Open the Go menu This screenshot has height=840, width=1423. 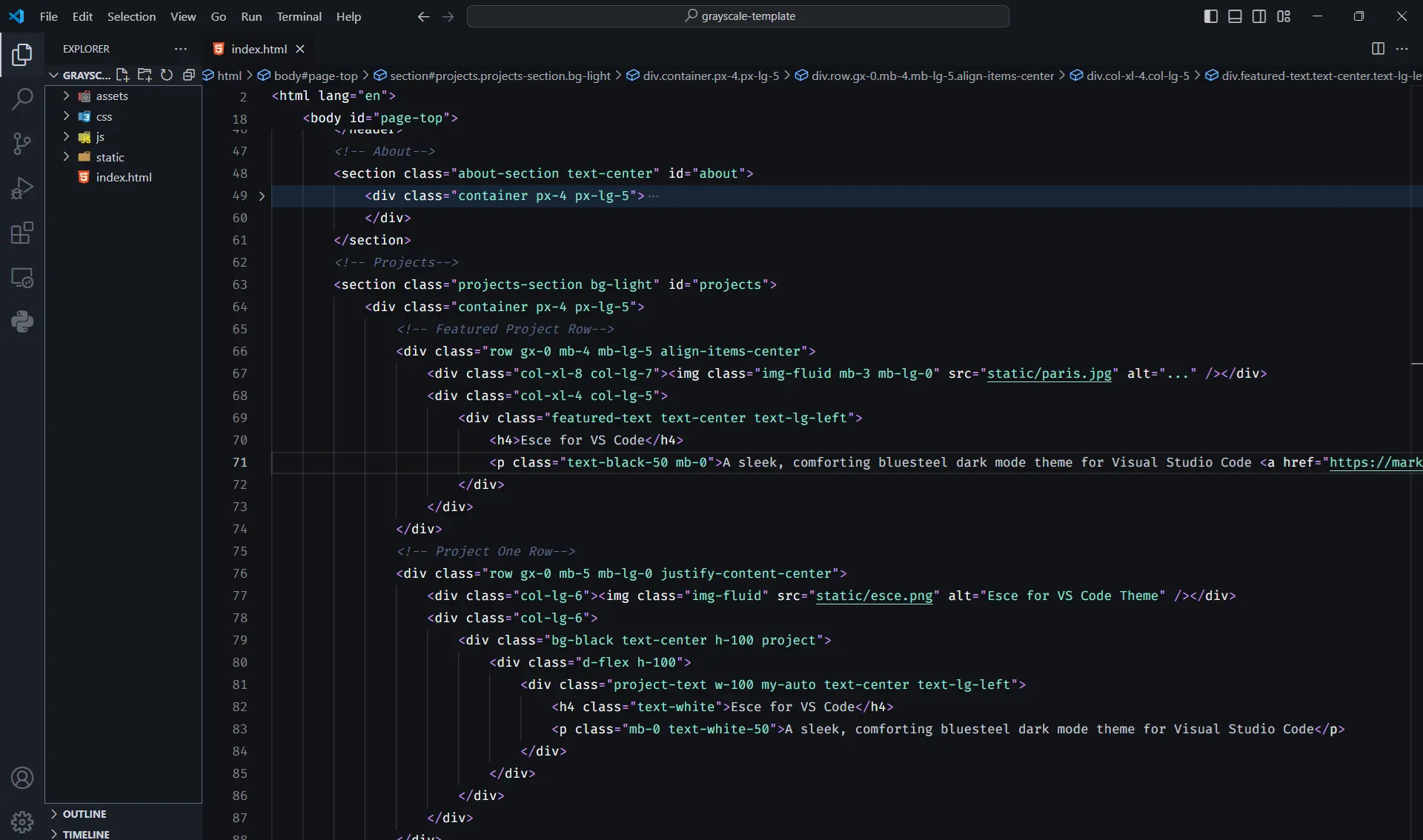click(218, 16)
